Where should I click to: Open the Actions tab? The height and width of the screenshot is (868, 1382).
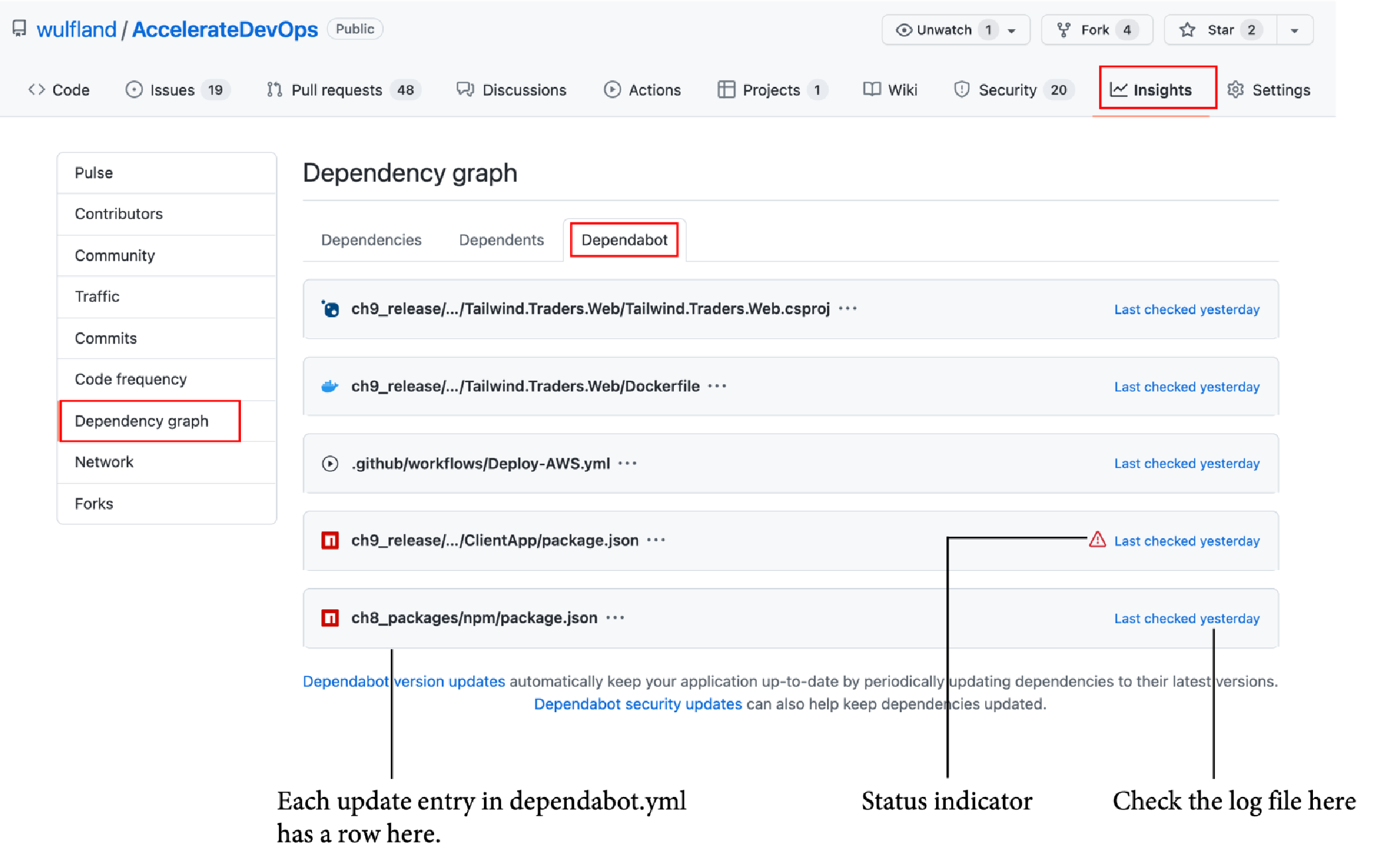642,90
